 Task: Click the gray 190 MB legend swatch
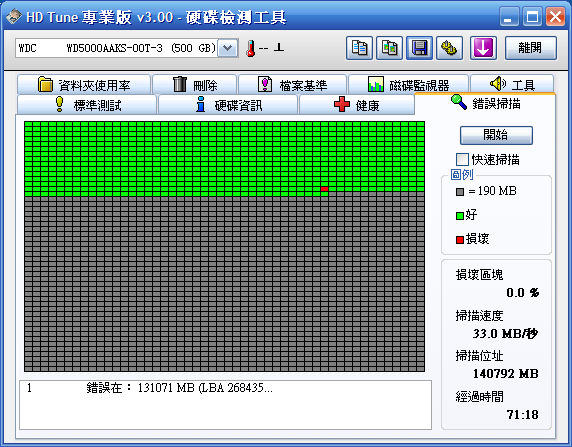point(460,192)
